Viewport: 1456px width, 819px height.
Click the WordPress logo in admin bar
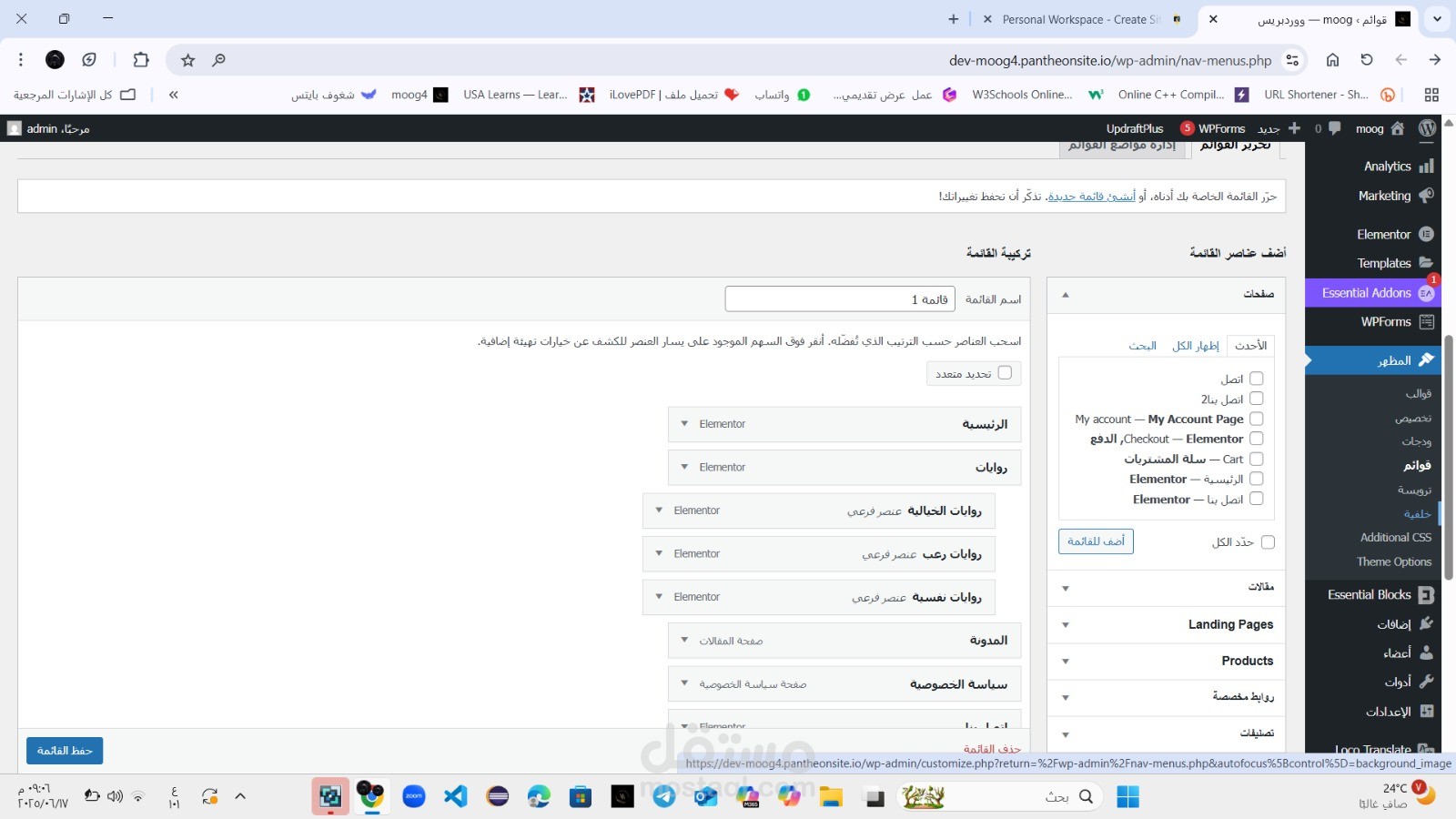point(1427,128)
